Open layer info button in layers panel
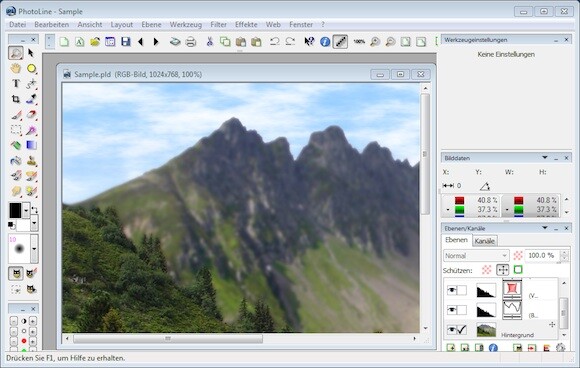The image size is (580, 368). tap(493, 347)
